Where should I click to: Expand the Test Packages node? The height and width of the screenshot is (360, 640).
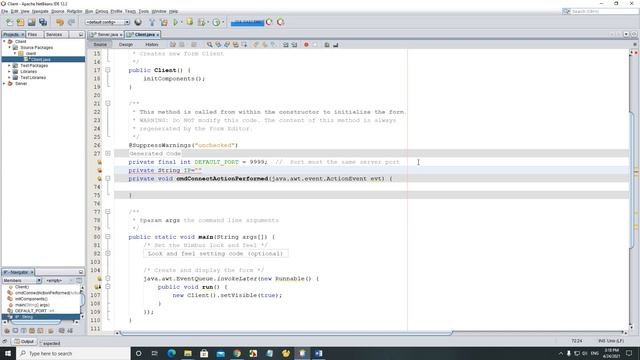9,65
